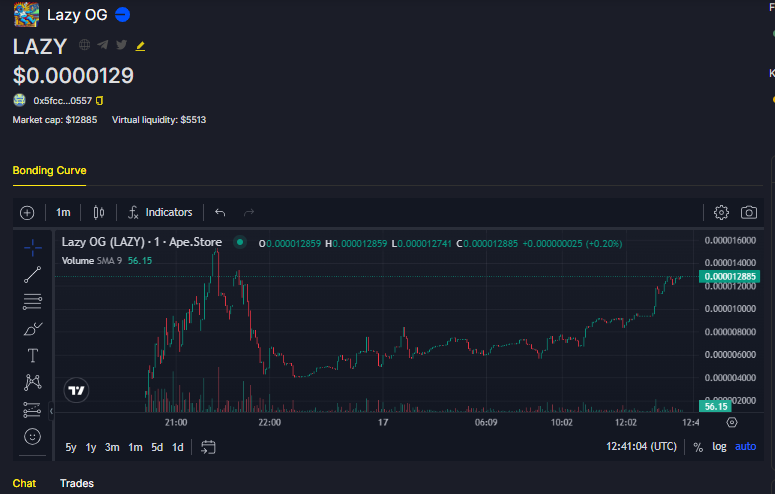Screen dimensions: 775x494
Task: Click the TradingView logo badge
Action: [77, 391]
